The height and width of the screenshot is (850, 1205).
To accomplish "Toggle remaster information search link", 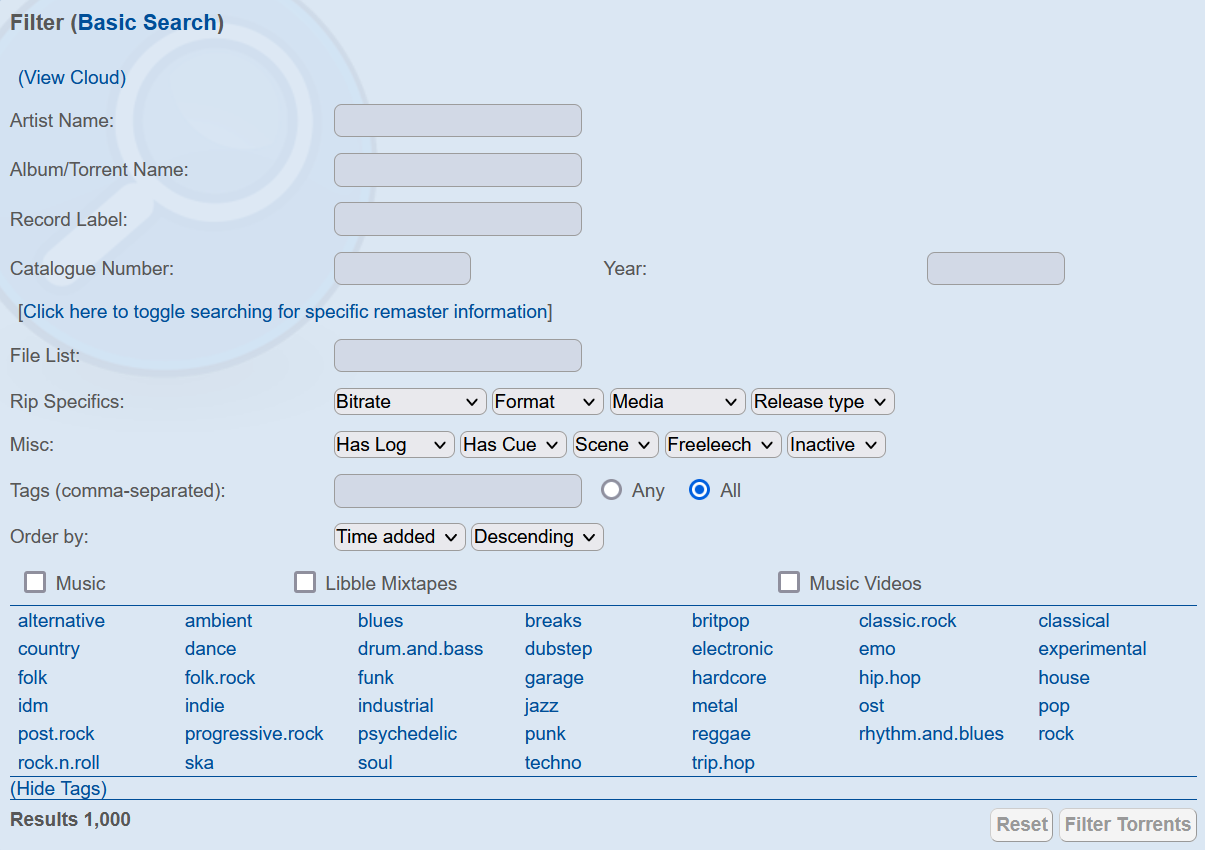I will (x=285, y=312).
